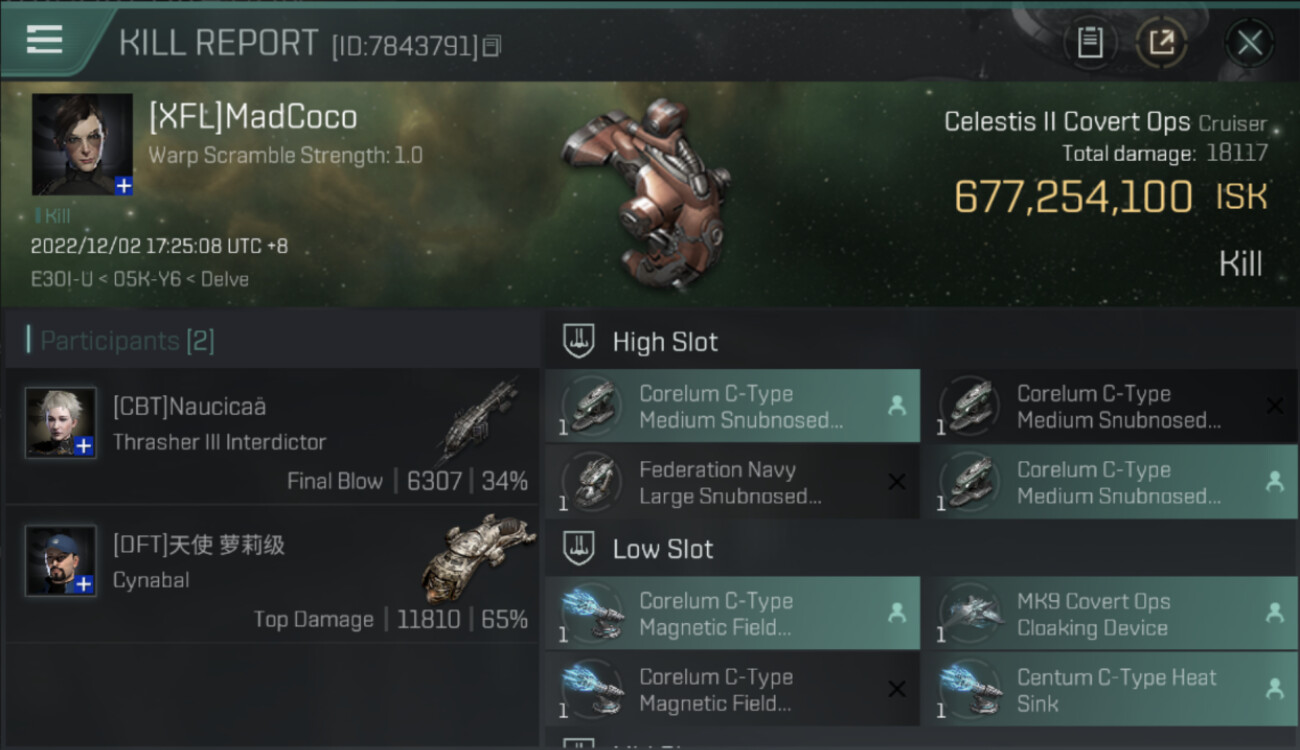1300x750 pixels.
Task: Close the kill report window
Action: pyautogui.click(x=1249, y=43)
